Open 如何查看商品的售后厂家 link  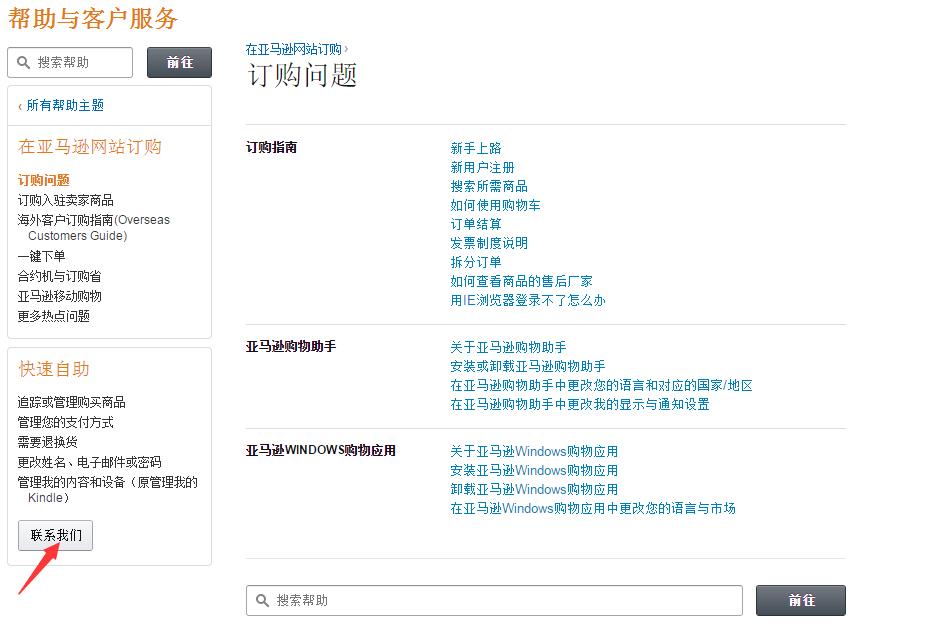521,281
